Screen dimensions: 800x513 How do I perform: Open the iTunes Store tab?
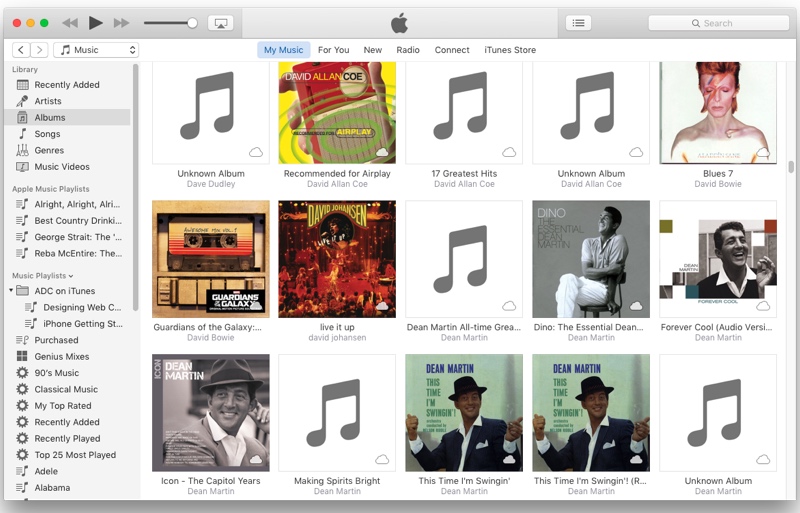pyautogui.click(x=510, y=50)
